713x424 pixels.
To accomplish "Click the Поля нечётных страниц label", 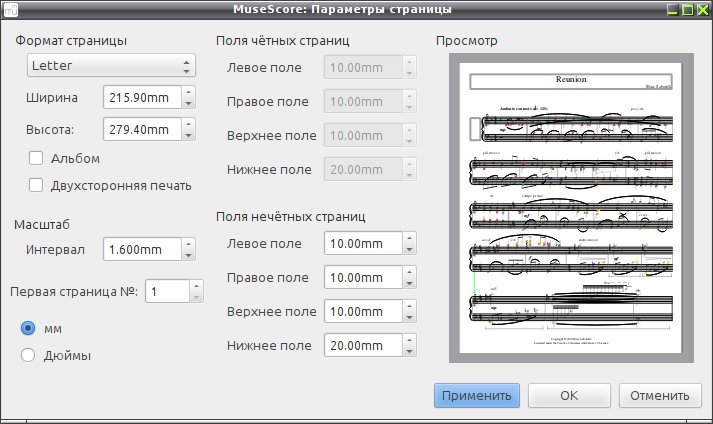I will (291, 217).
